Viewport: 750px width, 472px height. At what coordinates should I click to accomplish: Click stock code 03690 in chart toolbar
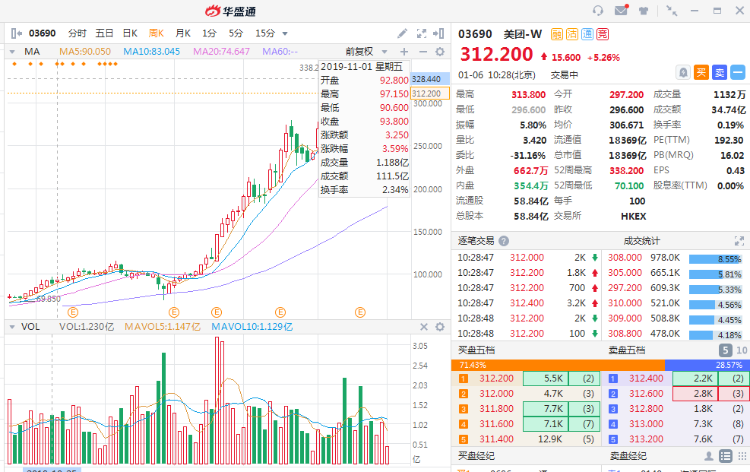42,33
